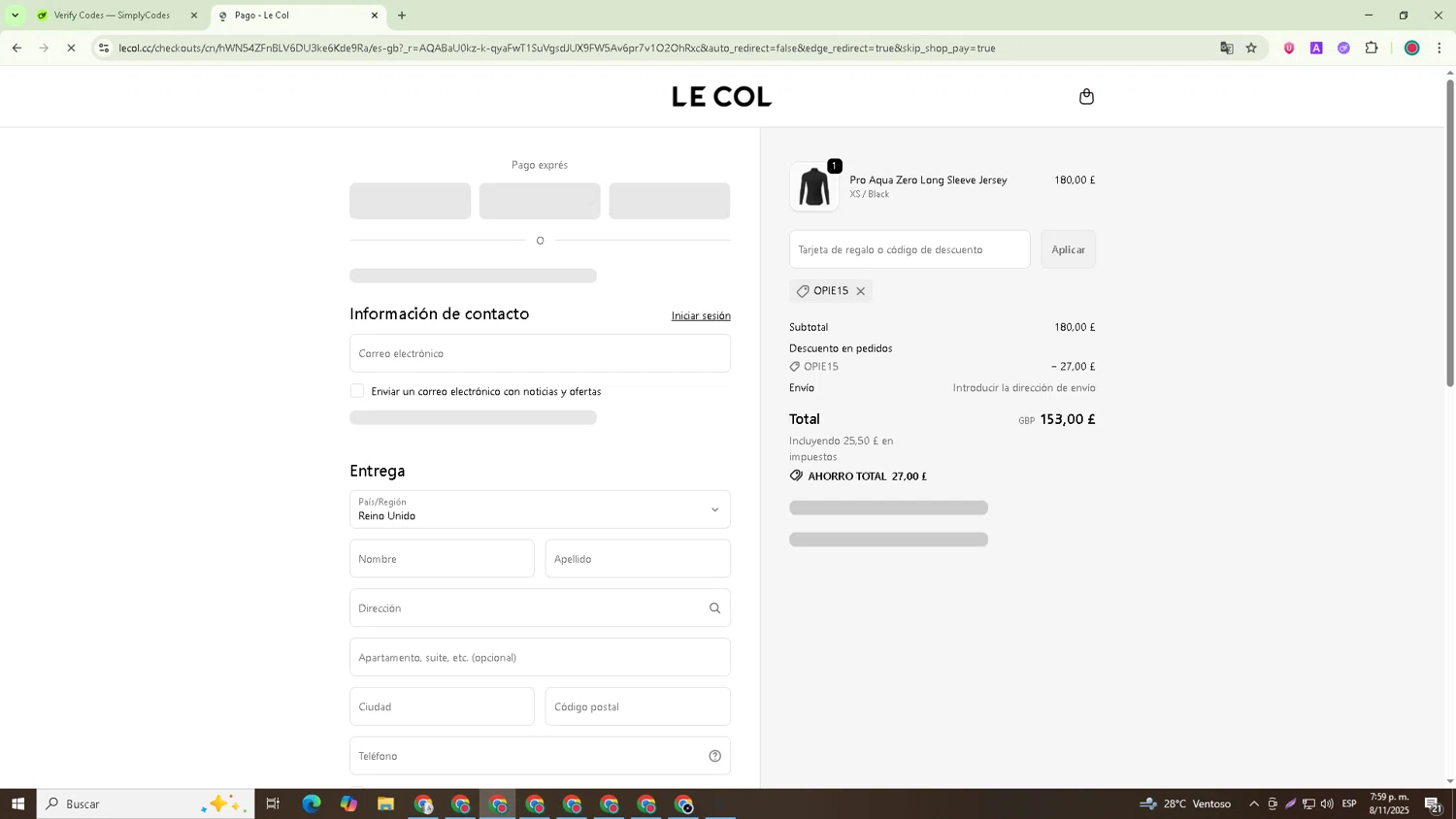The height and width of the screenshot is (819, 1456).
Task: Click the Código postal field
Action: pyautogui.click(x=638, y=706)
